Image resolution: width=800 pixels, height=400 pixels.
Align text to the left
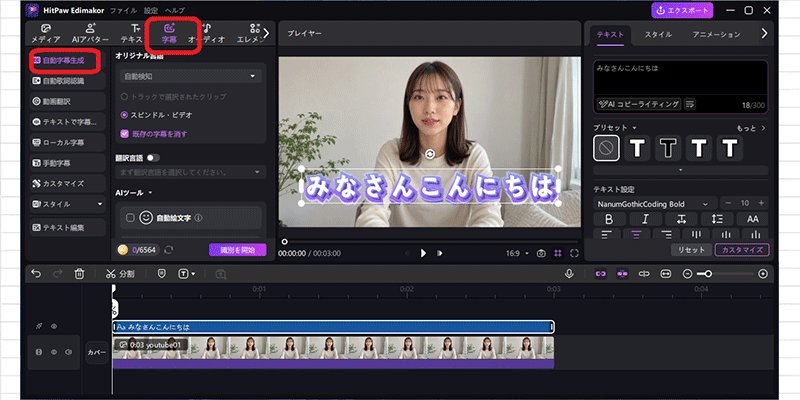click(x=607, y=234)
